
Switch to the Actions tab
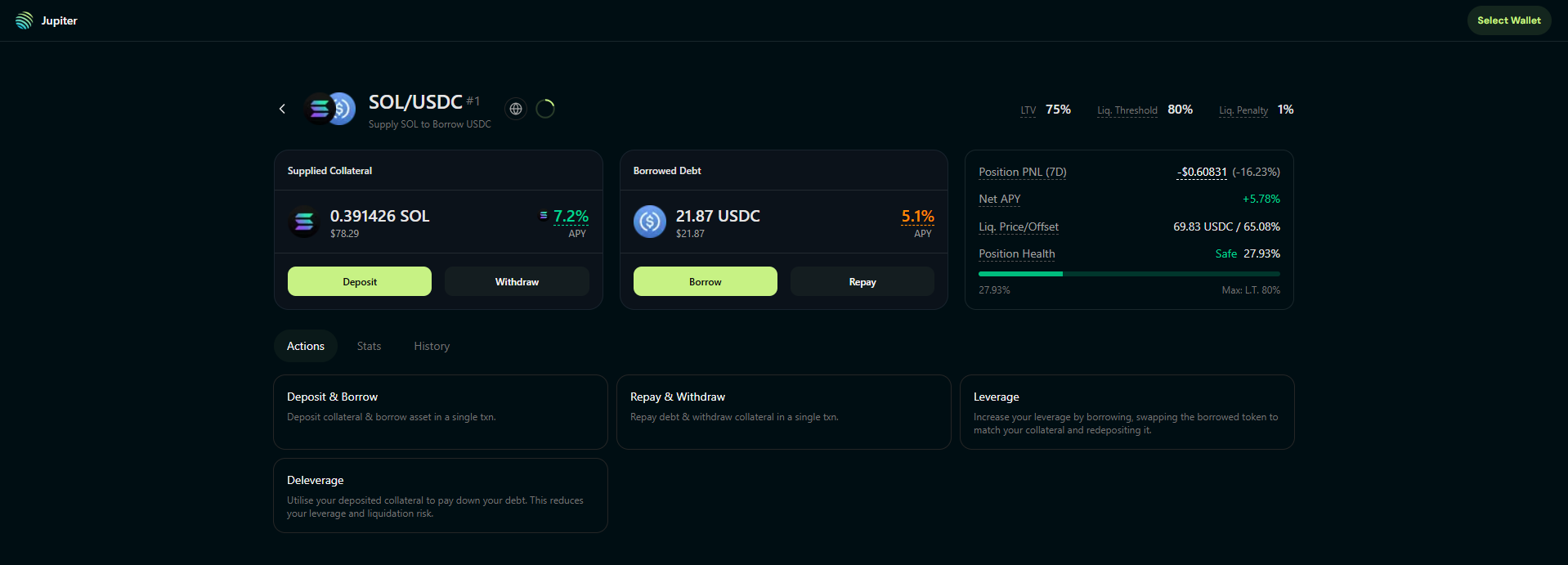(x=306, y=346)
